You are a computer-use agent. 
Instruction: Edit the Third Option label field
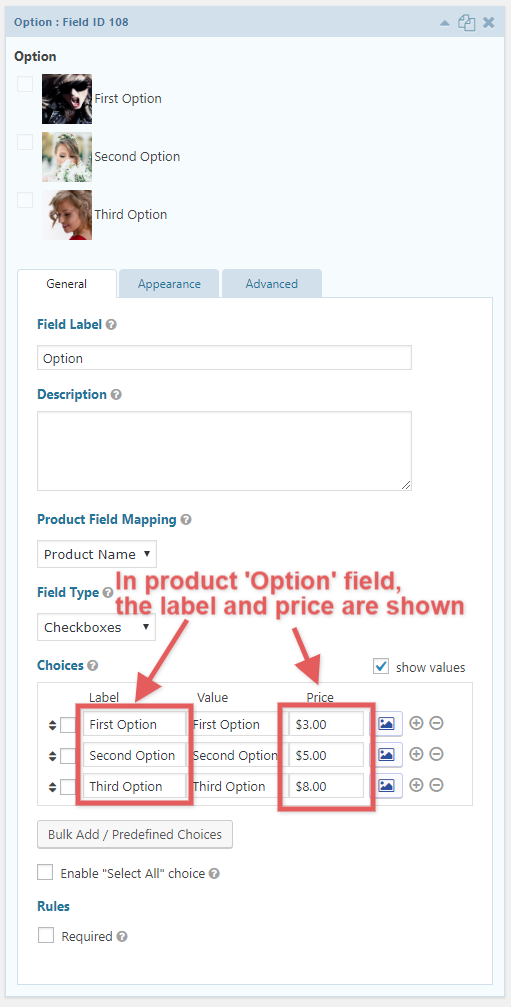tap(134, 786)
